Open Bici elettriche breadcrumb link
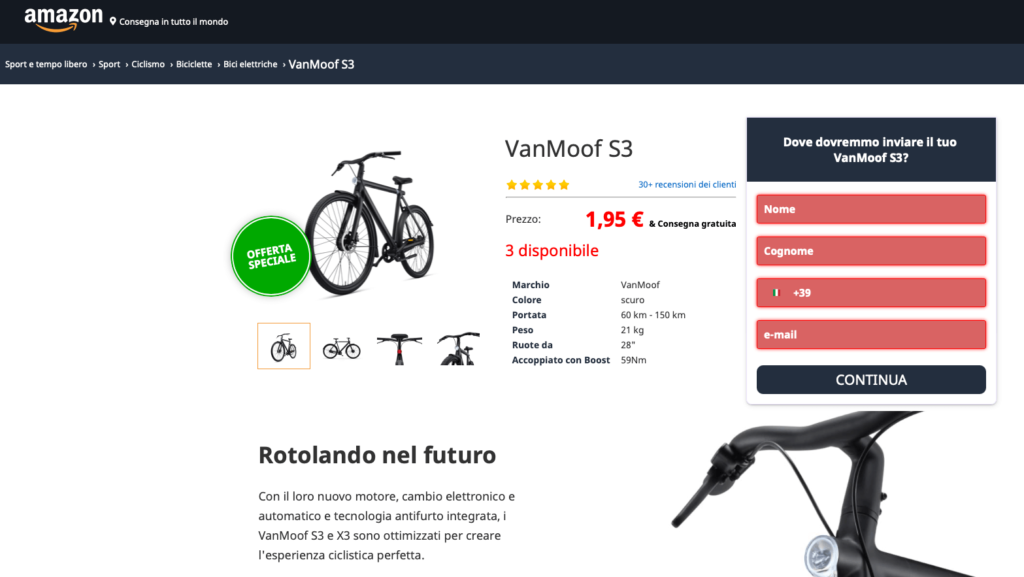 click(250, 64)
